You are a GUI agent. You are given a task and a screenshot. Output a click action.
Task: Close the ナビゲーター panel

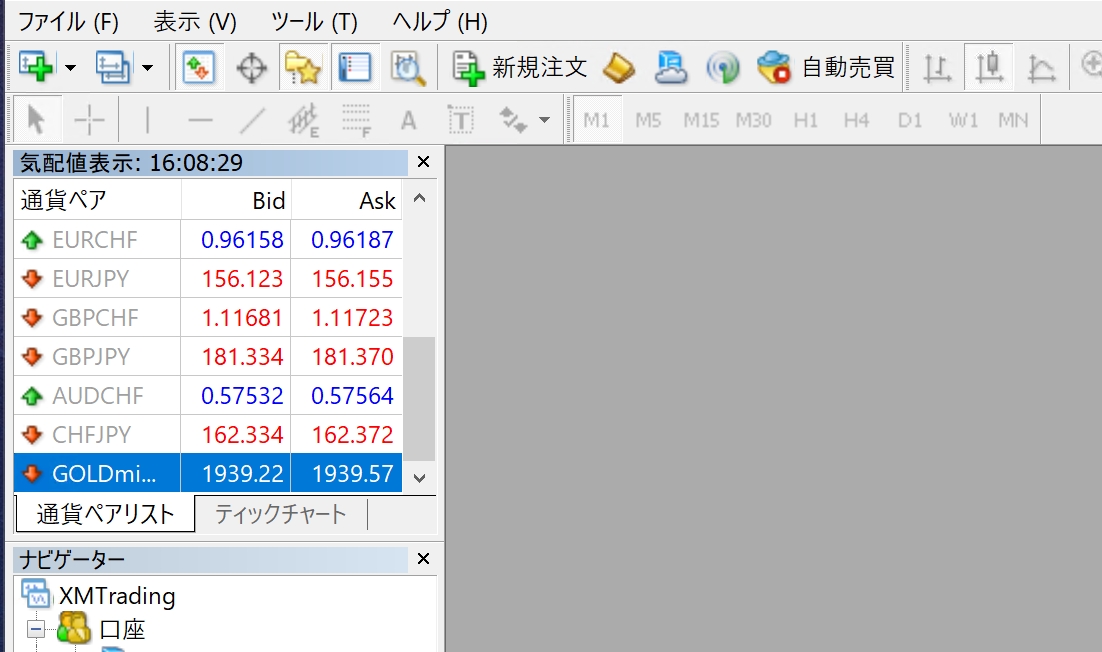coord(423,559)
